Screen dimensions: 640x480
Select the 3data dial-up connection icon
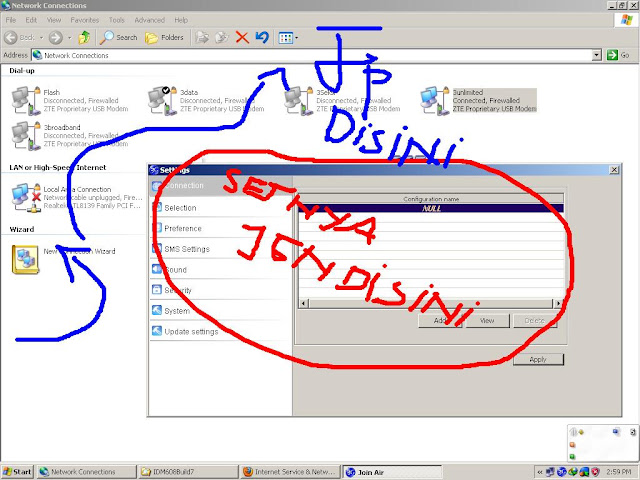[162, 100]
